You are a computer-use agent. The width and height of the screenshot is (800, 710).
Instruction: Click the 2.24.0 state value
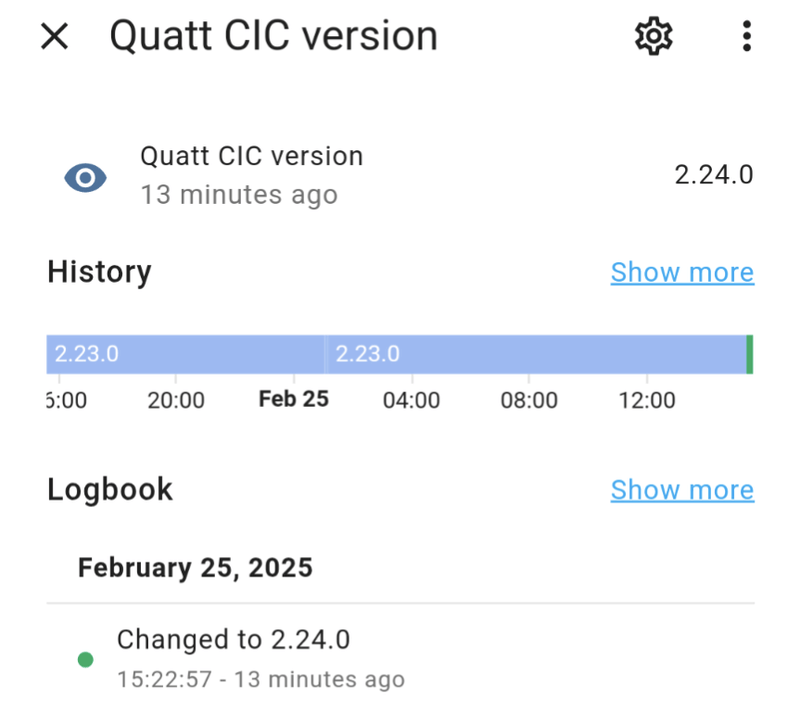(713, 175)
